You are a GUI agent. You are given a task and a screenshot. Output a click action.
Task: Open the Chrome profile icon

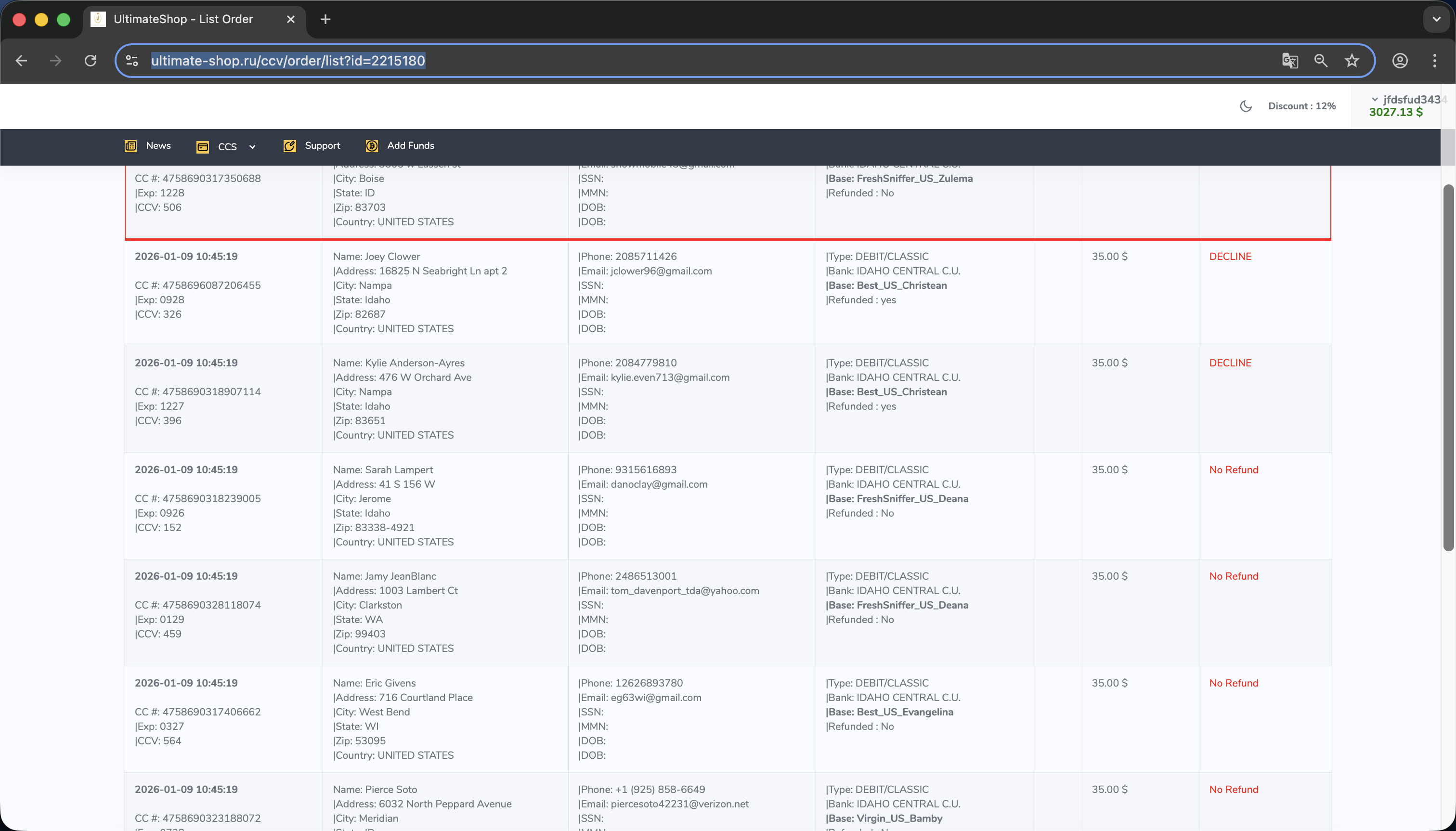pyautogui.click(x=1400, y=61)
